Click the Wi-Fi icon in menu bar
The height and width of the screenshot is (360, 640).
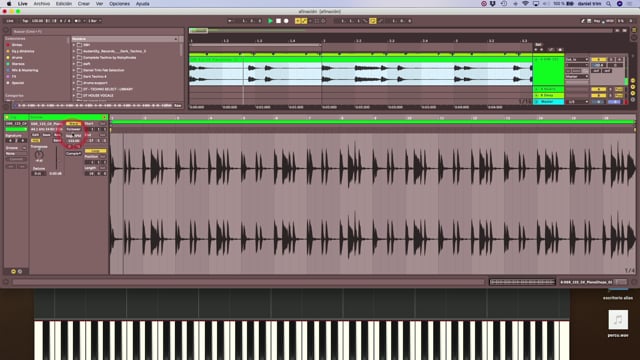525,4
